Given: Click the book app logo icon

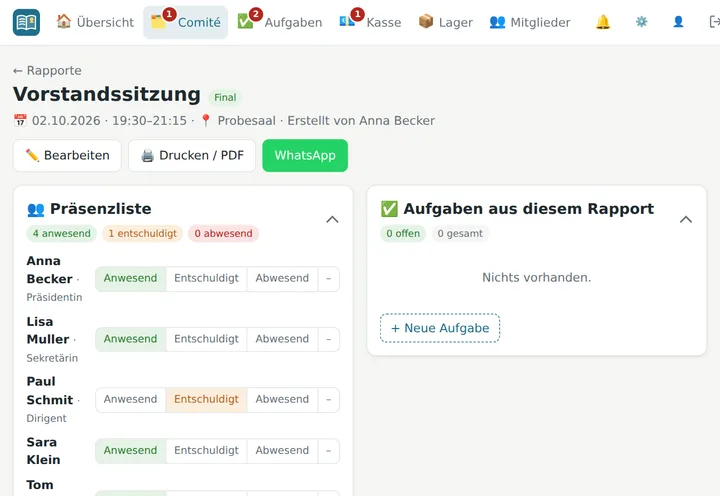Looking at the screenshot, I should [x=26, y=22].
